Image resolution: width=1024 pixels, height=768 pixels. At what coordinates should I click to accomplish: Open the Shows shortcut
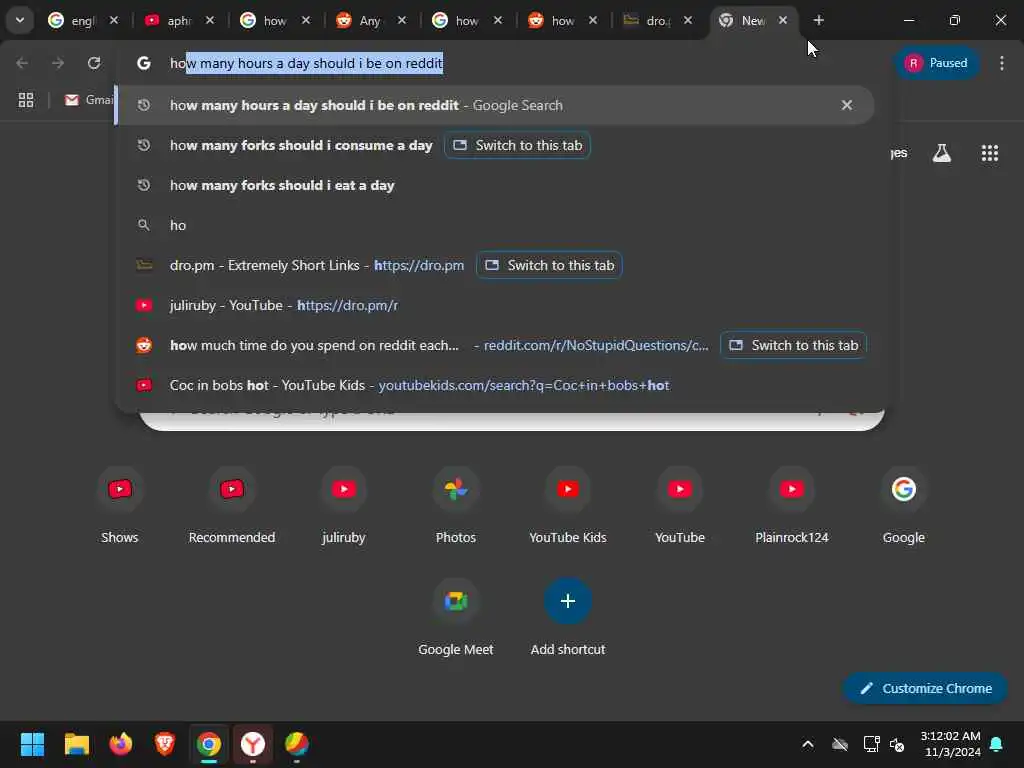pos(120,506)
